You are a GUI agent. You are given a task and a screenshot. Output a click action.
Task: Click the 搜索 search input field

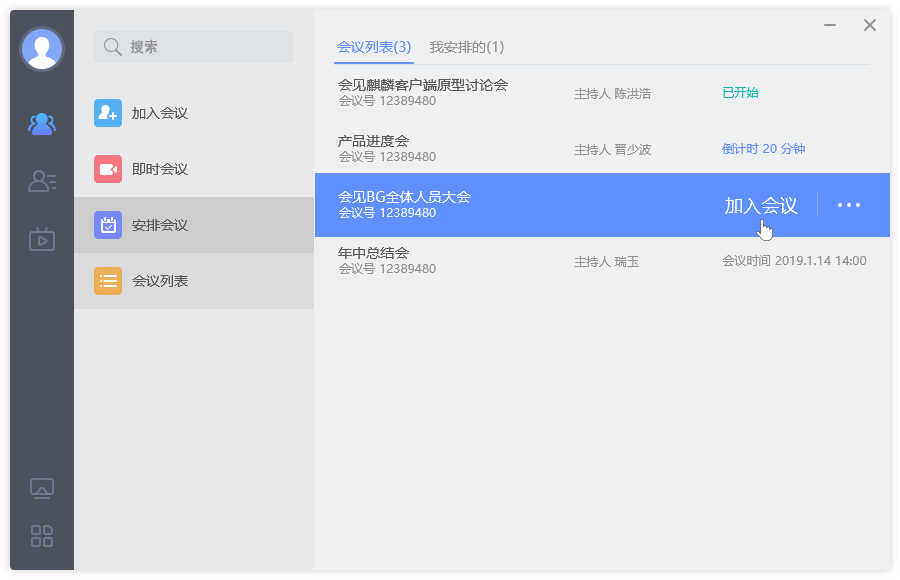pyautogui.click(x=195, y=47)
